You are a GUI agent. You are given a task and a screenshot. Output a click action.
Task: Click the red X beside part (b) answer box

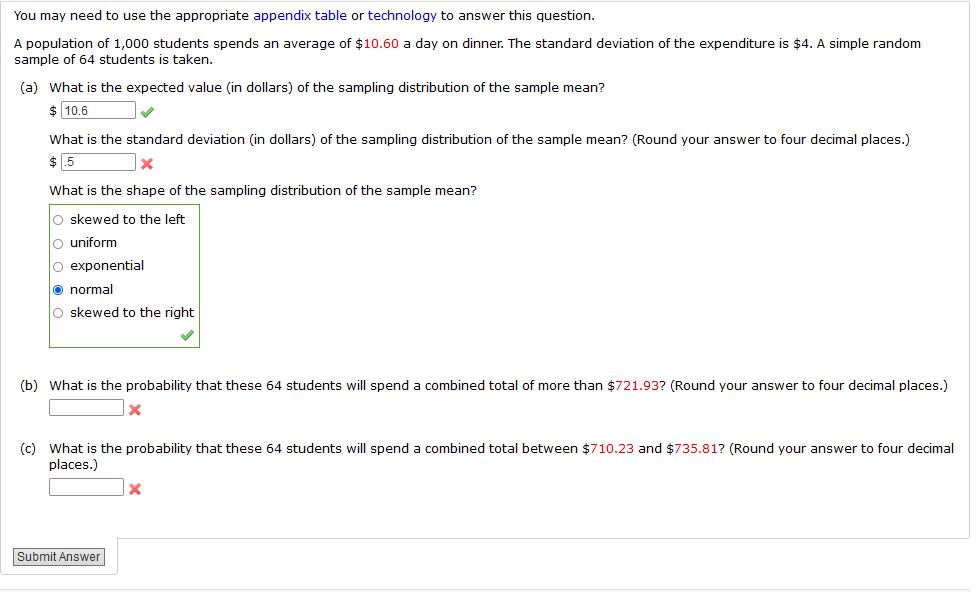[135, 407]
